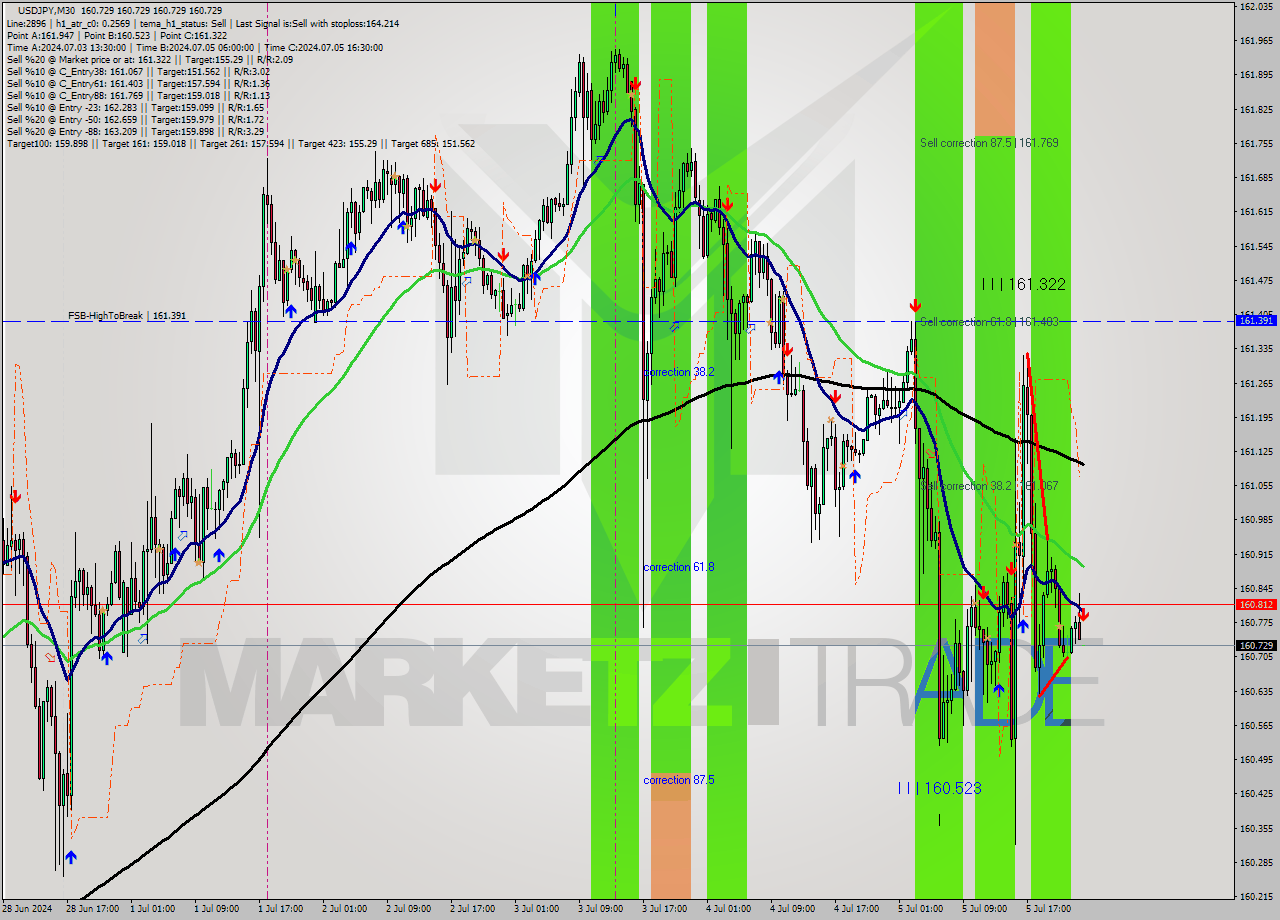
Task: Click the red sell arrow above FSB-HighToBreak line
Action: coord(915,305)
